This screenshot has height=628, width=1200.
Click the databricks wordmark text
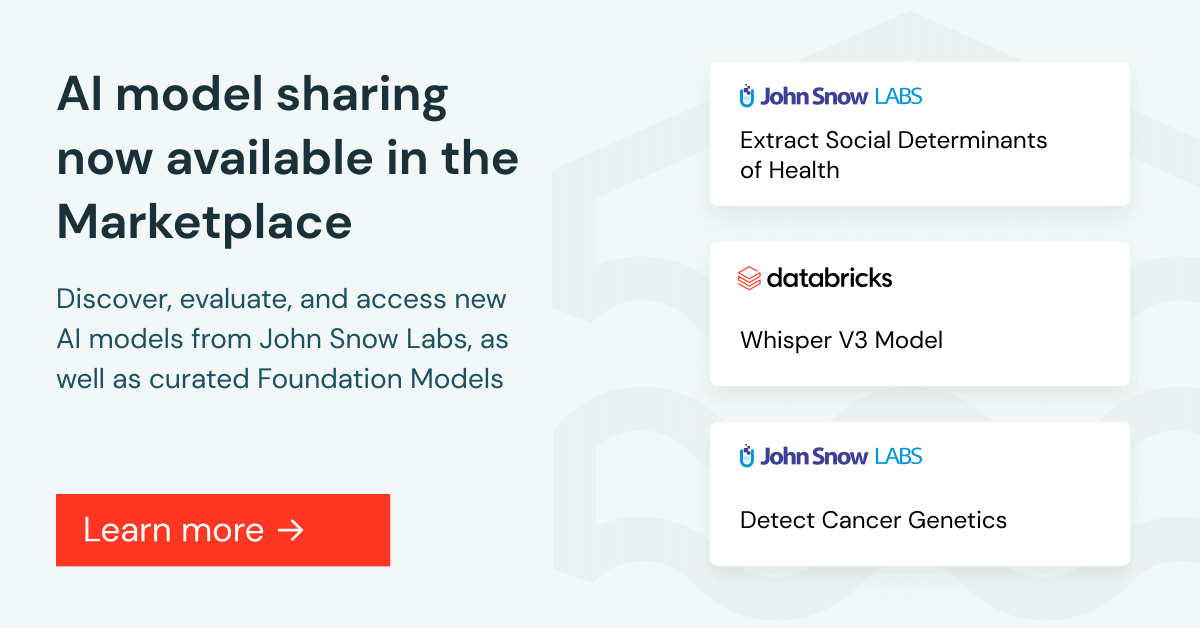(x=829, y=277)
